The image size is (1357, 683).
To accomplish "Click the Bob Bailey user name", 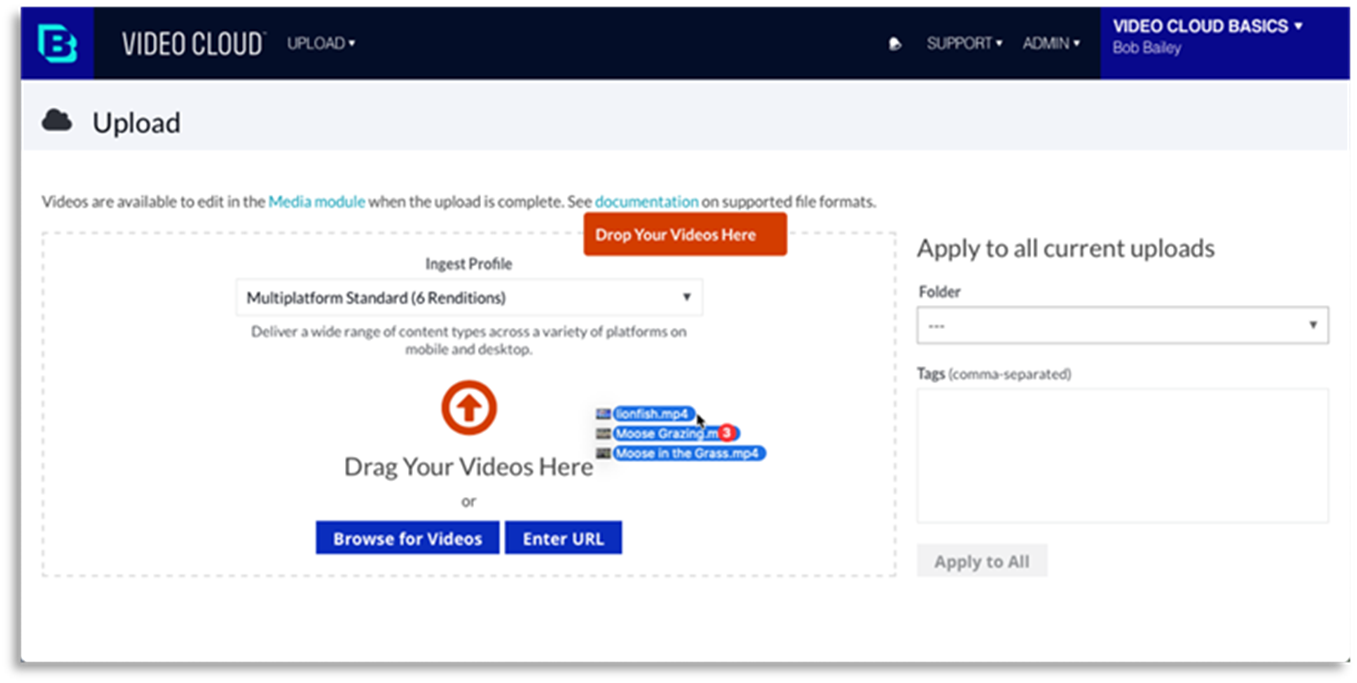I will coord(1147,48).
